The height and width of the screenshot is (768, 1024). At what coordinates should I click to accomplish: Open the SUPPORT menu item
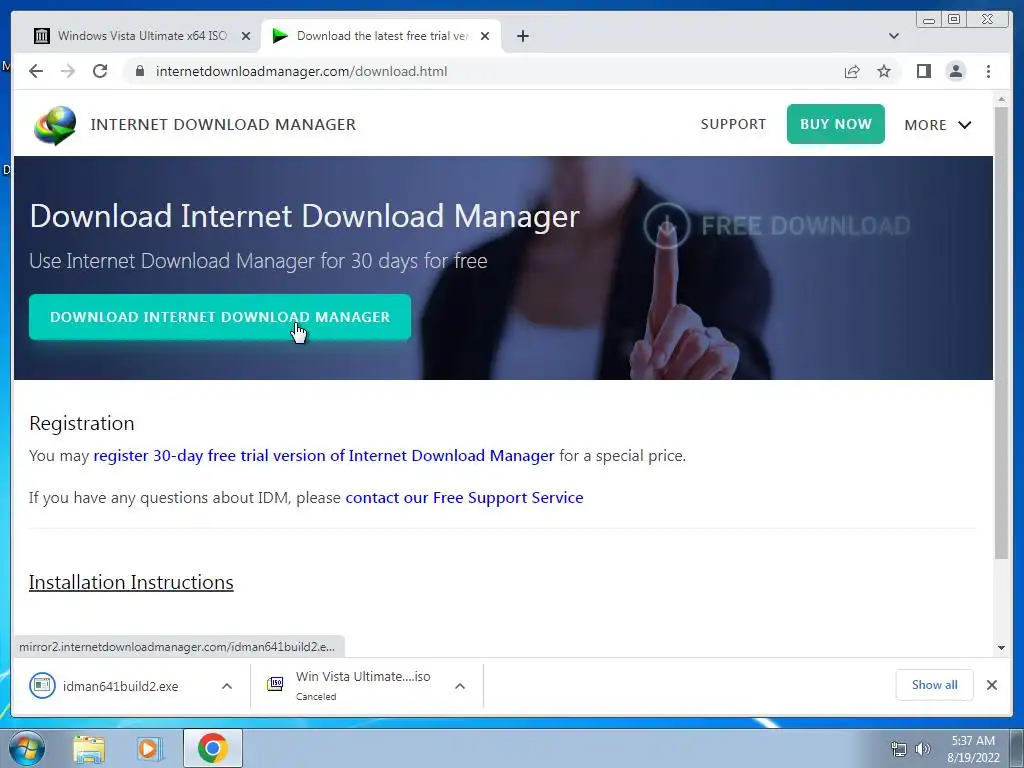[733, 124]
